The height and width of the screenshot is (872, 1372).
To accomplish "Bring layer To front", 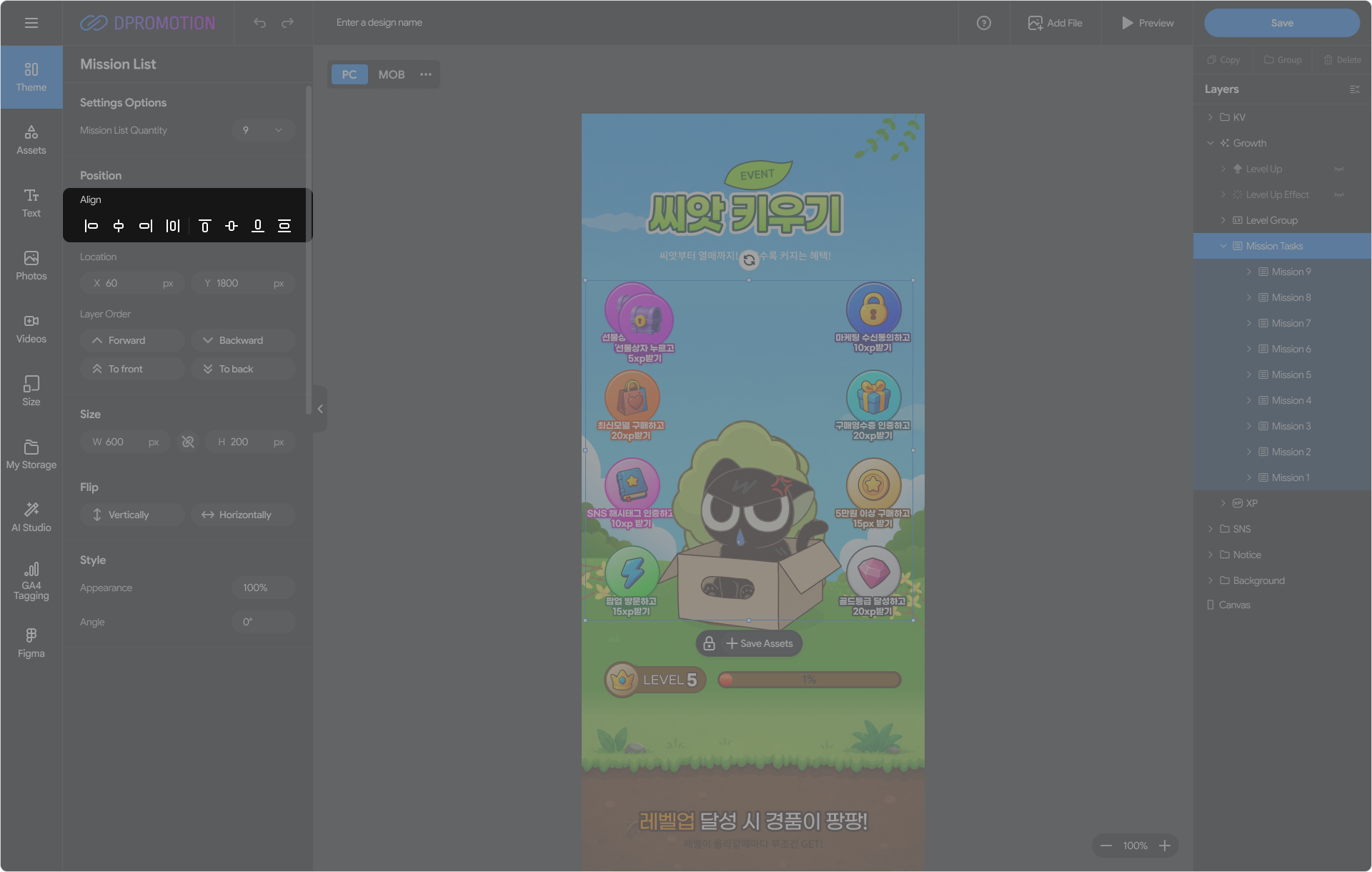I will 133,369.
